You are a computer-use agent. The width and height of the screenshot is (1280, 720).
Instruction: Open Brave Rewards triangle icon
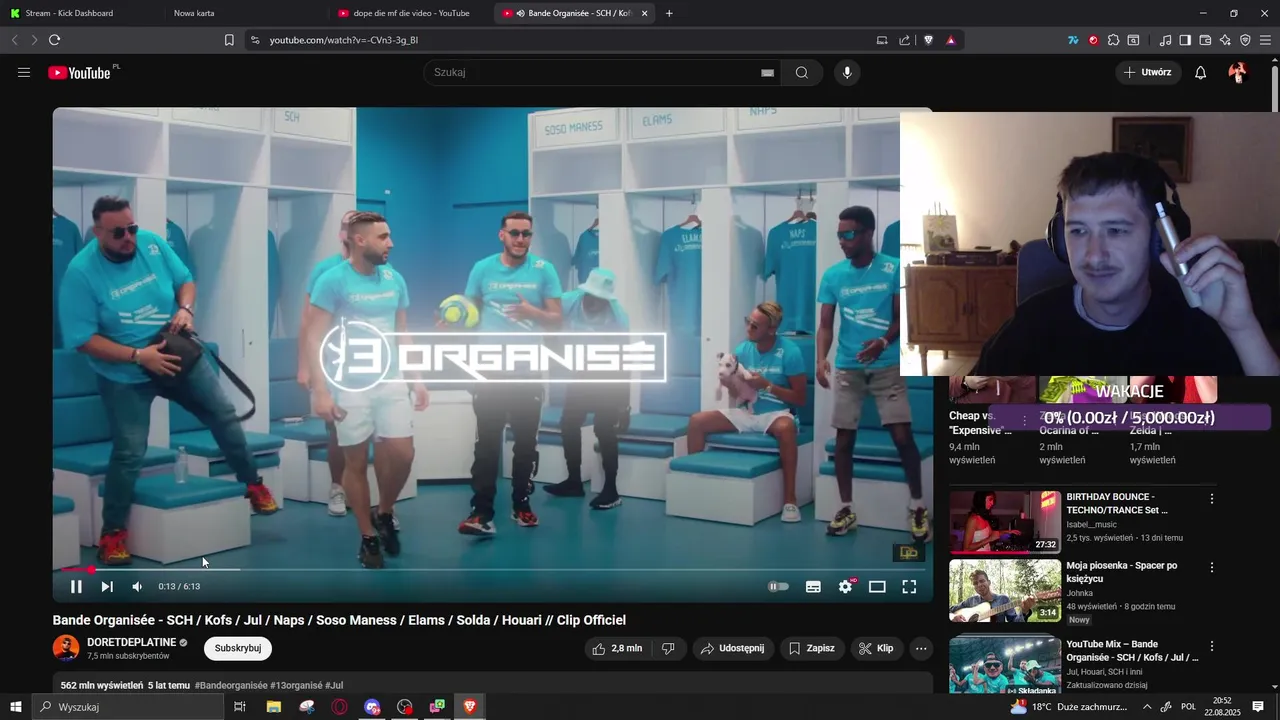[x=950, y=40]
